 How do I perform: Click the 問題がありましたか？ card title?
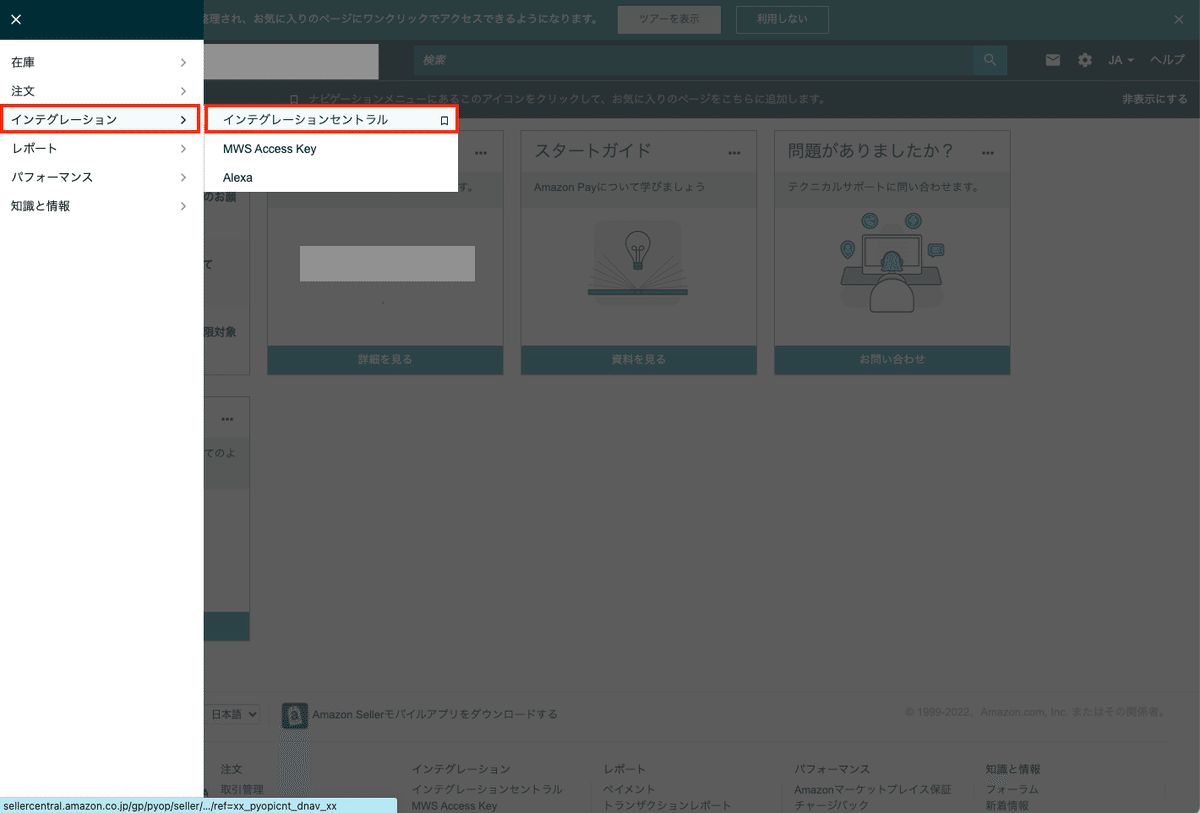[x=870, y=151]
